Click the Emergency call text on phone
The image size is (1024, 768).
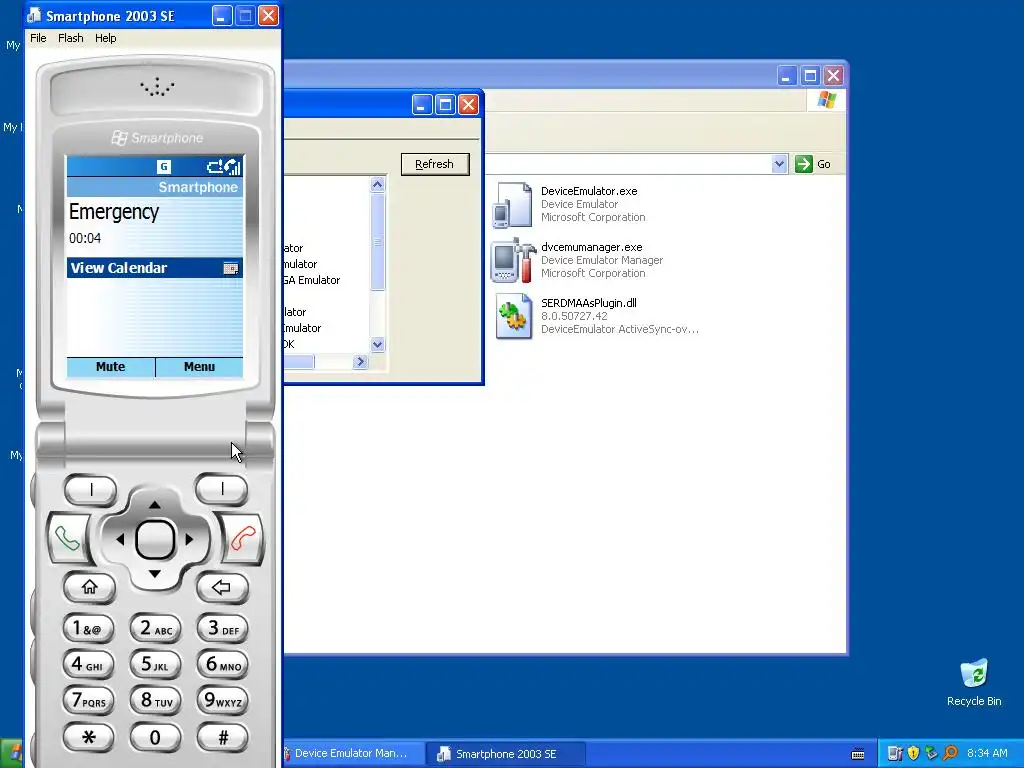[x=114, y=212]
